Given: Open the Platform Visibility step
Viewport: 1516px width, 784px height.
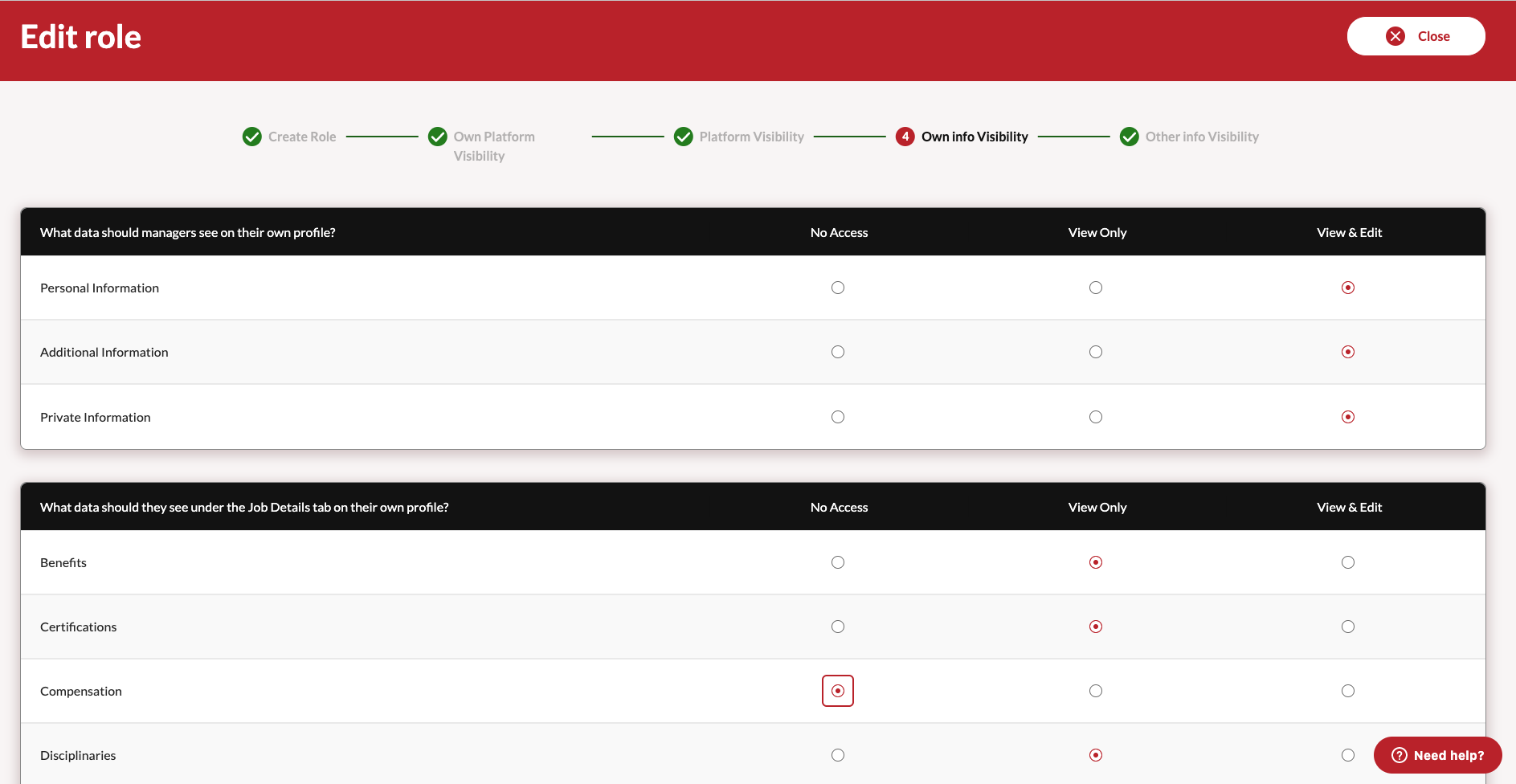Looking at the screenshot, I should (751, 137).
